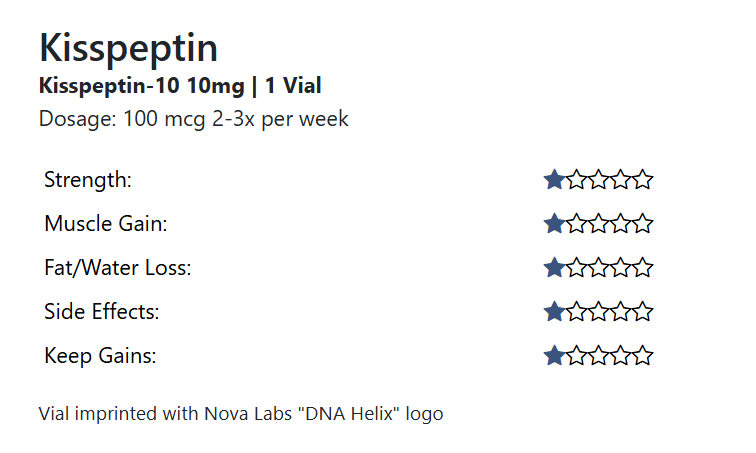Click the filled Keep Gains star

point(554,356)
